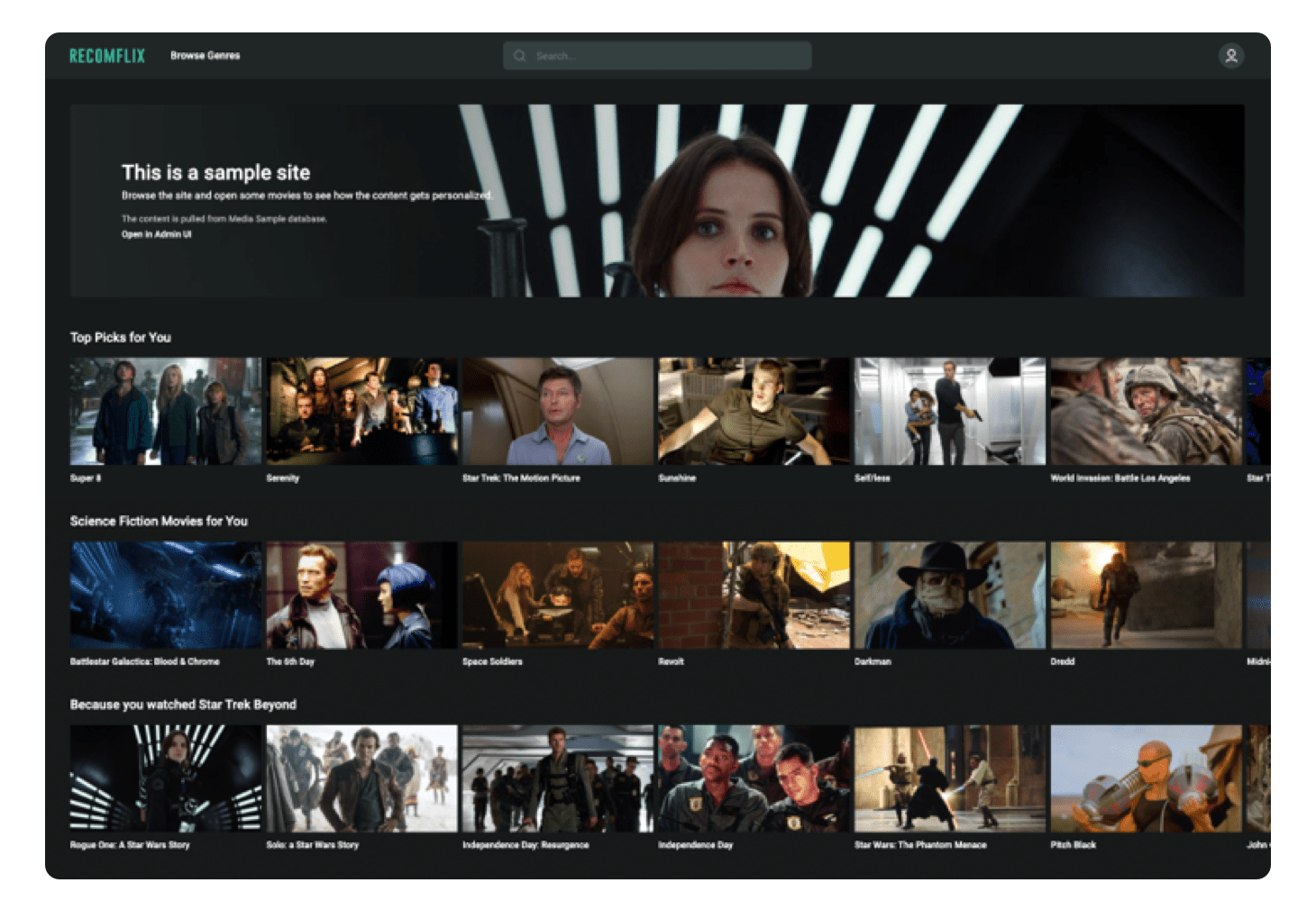Click the Serenity title text
The height and width of the screenshot is (910, 1316).
click(283, 478)
